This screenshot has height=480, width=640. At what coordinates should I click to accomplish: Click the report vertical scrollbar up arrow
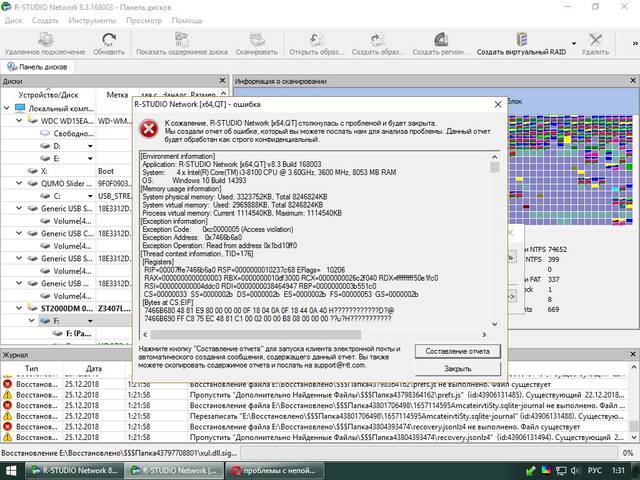click(x=495, y=157)
